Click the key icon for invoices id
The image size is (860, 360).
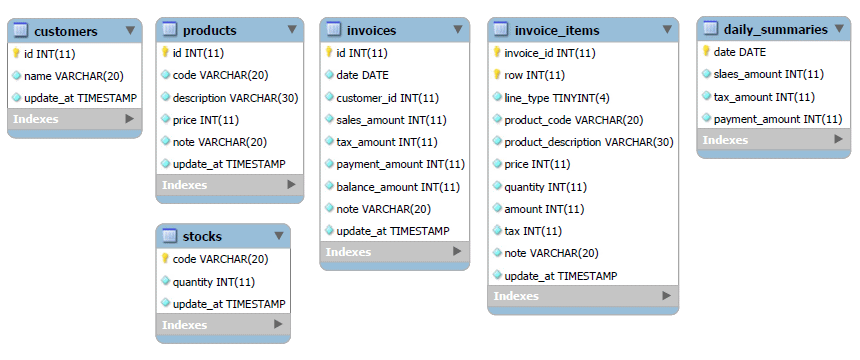tap(329, 52)
